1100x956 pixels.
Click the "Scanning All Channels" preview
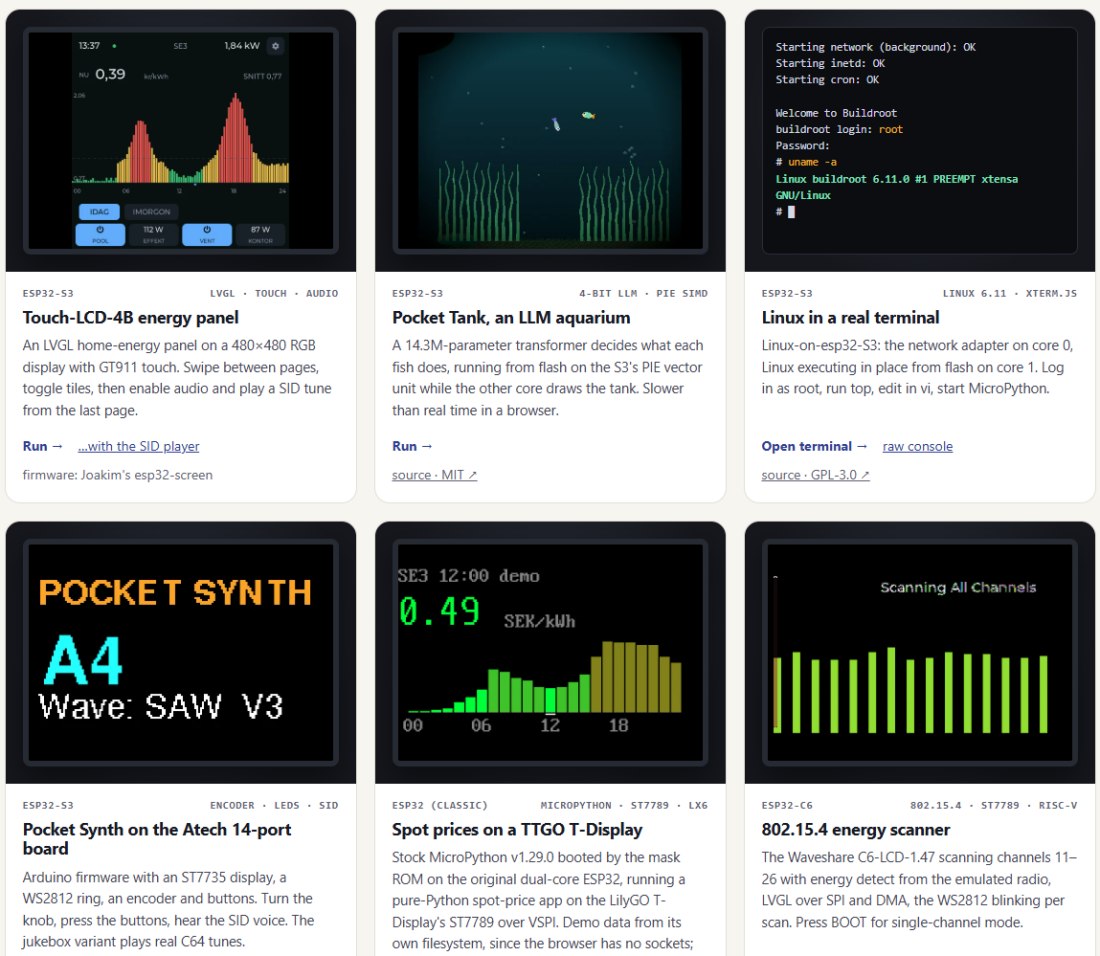[920, 652]
